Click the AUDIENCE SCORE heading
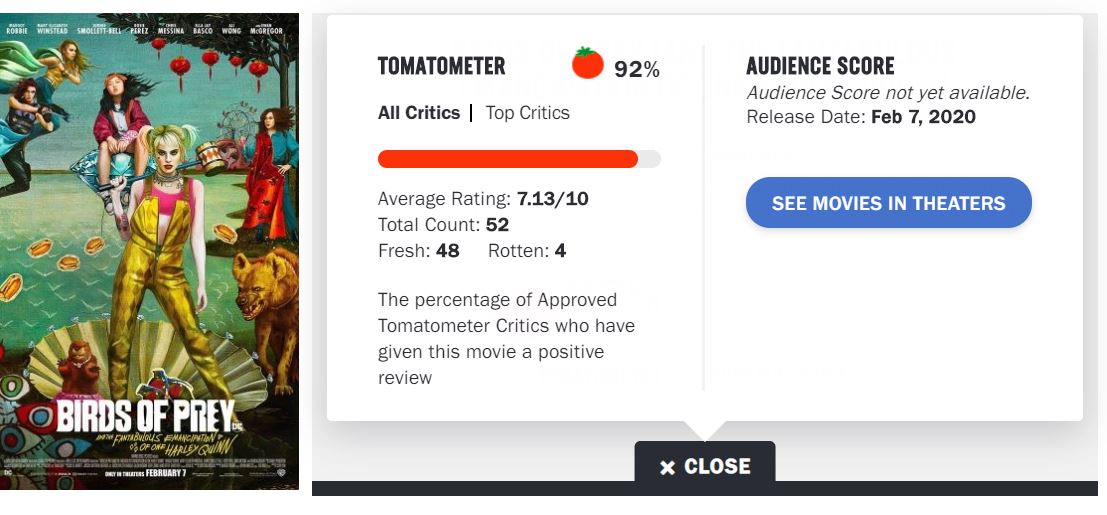The width and height of the screenshot is (1107, 515). 820,67
